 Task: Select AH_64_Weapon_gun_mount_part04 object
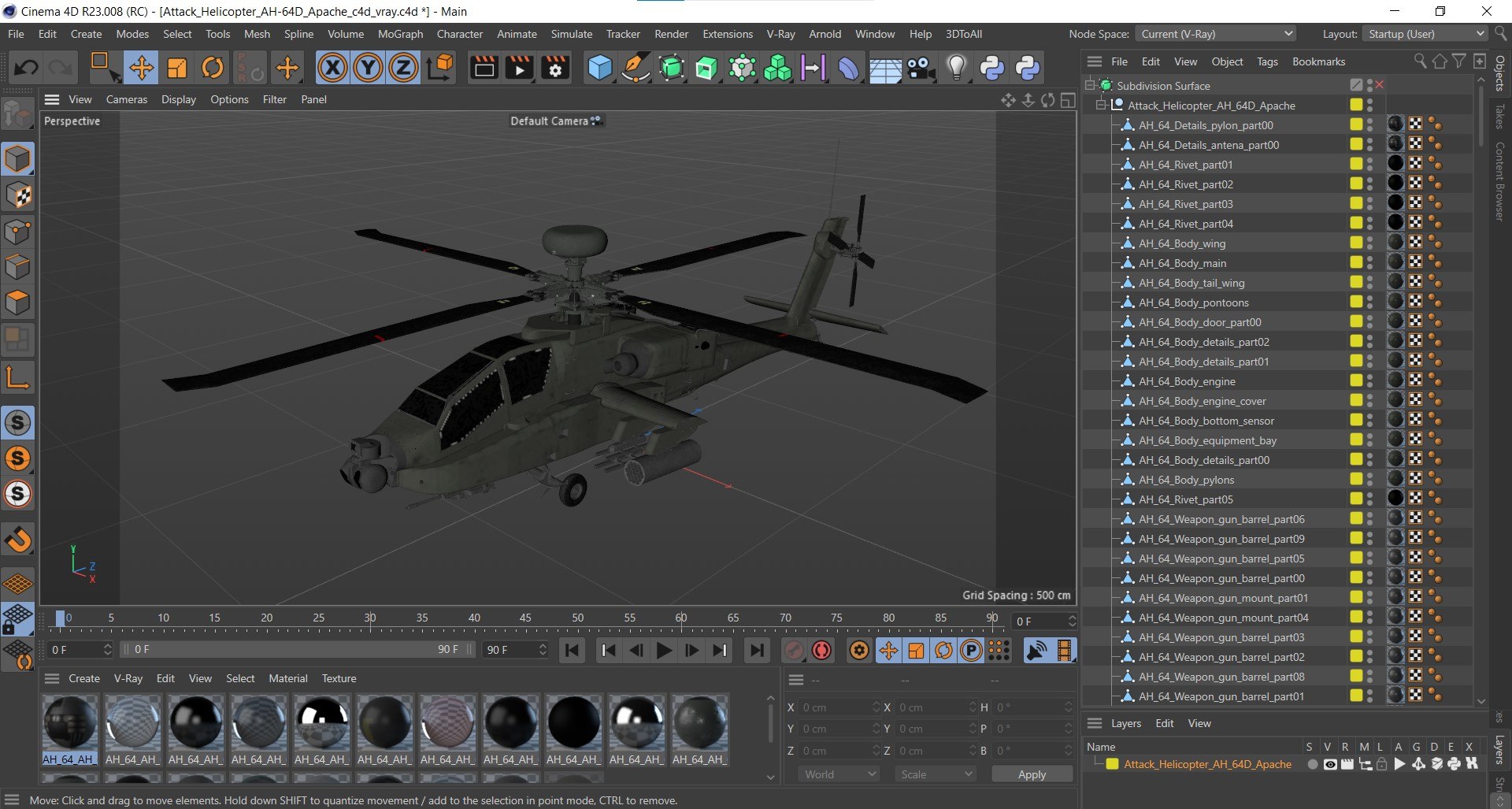1223,618
